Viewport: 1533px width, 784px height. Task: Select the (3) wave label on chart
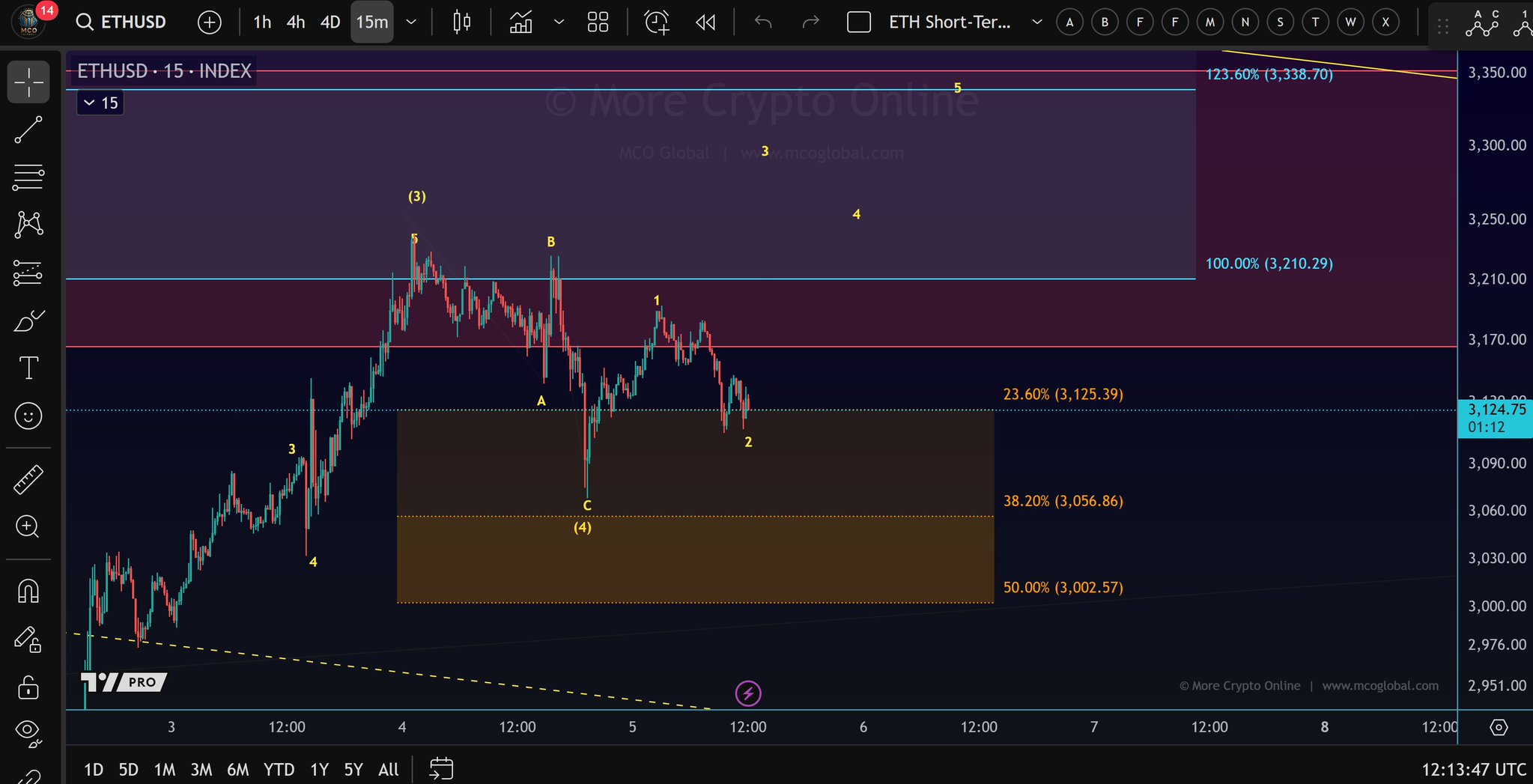tap(417, 196)
